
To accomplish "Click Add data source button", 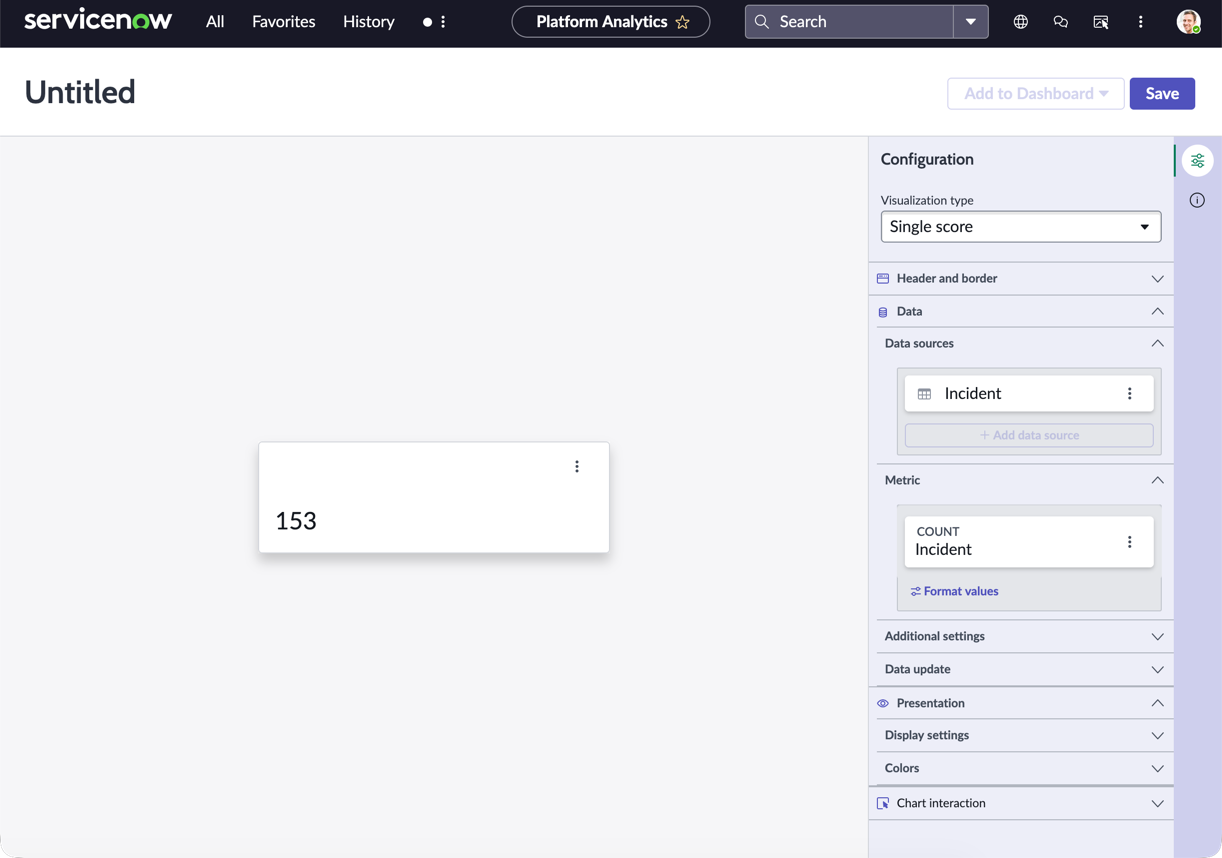I will 1029,435.
